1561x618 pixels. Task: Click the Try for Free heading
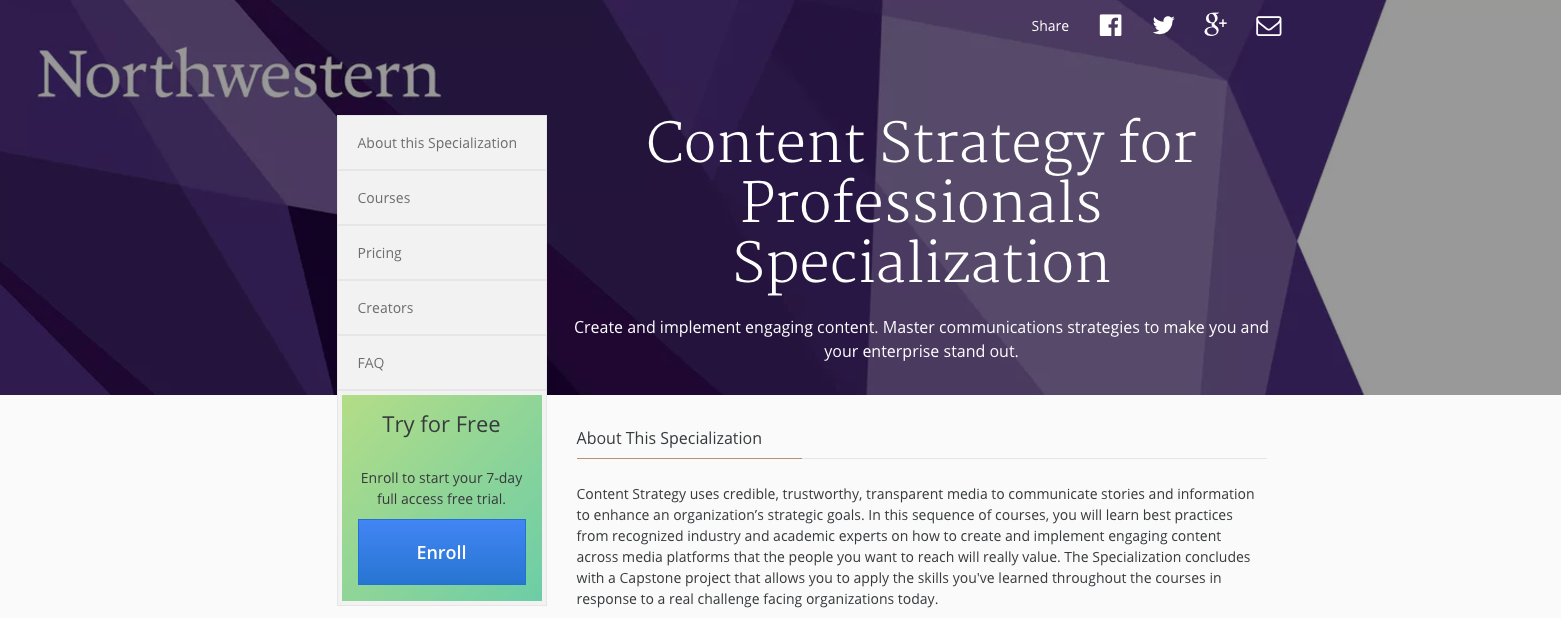(441, 424)
